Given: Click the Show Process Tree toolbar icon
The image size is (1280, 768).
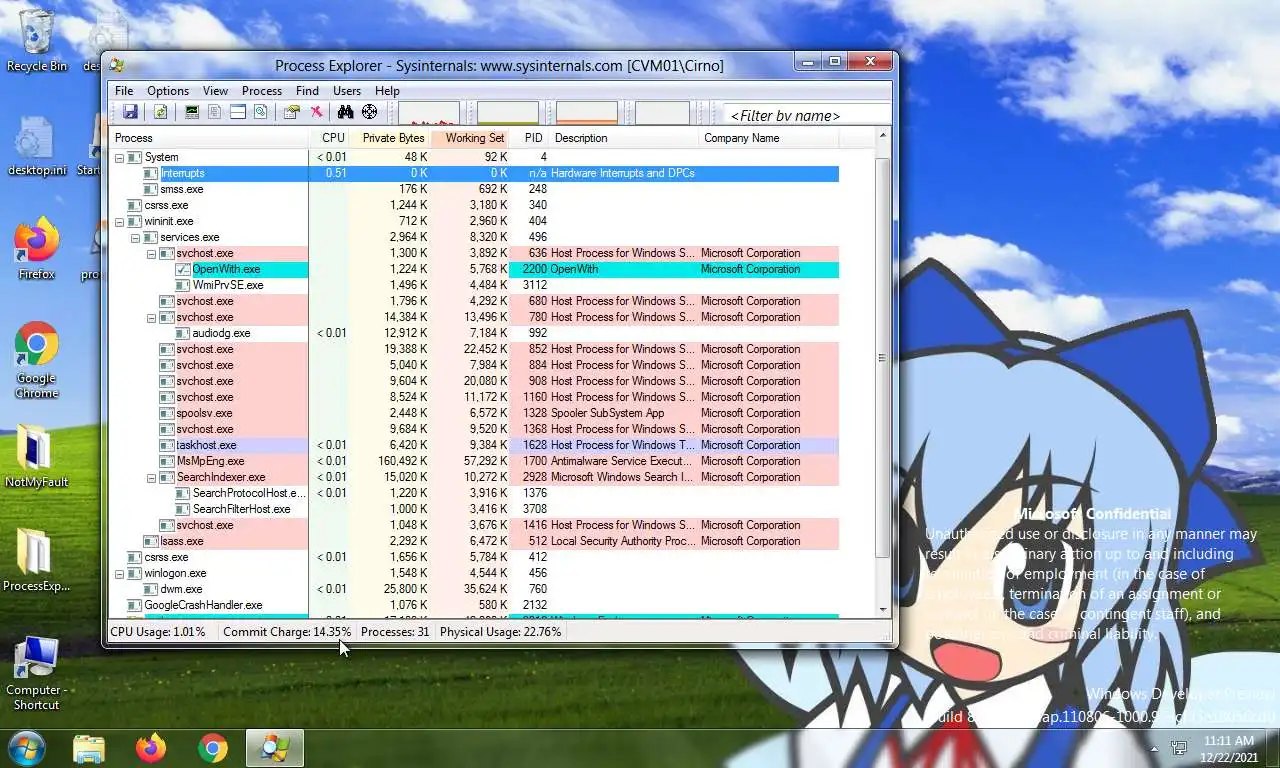Looking at the screenshot, I should (x=214, y=112).
